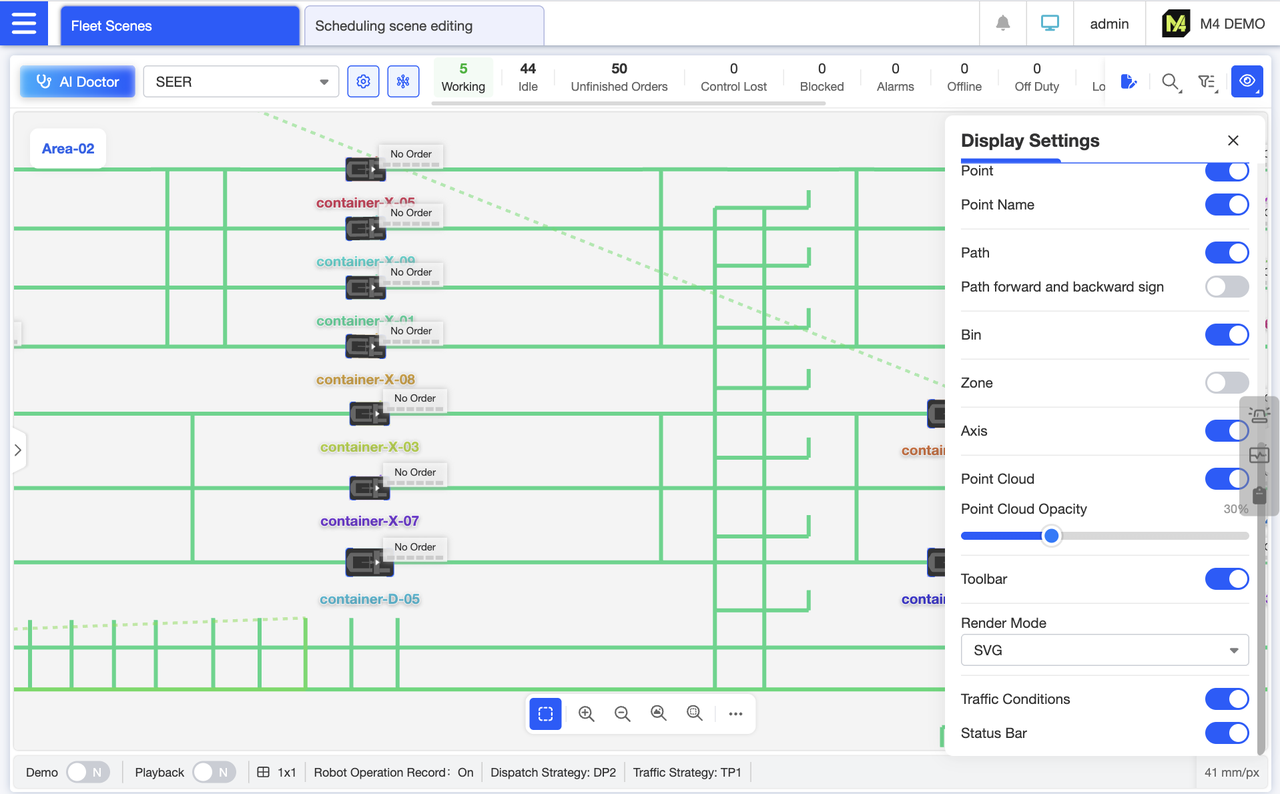Adjust the Point Cloud Opacity slider

(x=1051, y=536)
